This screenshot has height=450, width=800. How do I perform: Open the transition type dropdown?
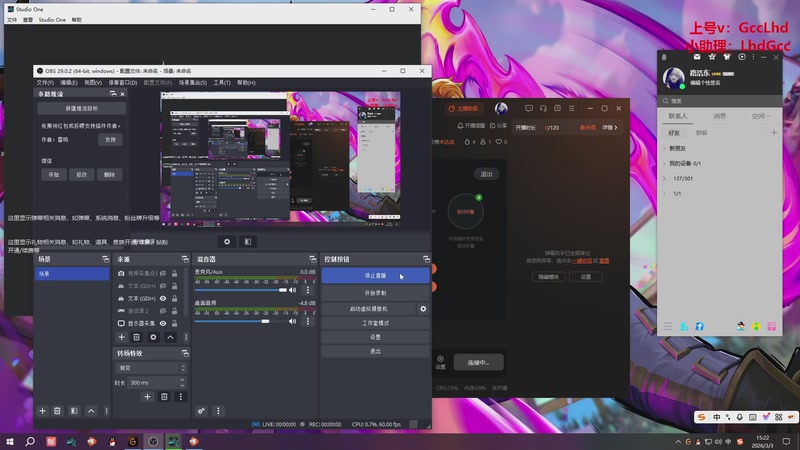(x=151, y=368)
